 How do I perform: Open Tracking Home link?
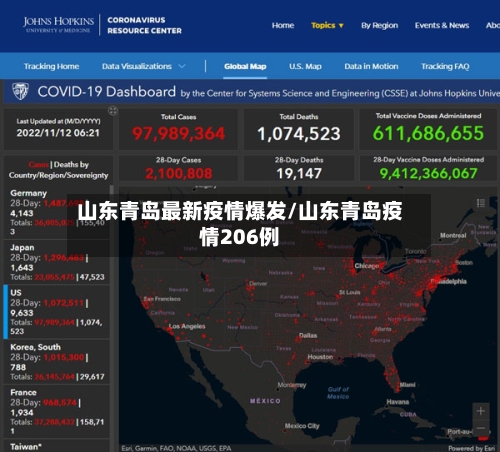coord(51,66)
